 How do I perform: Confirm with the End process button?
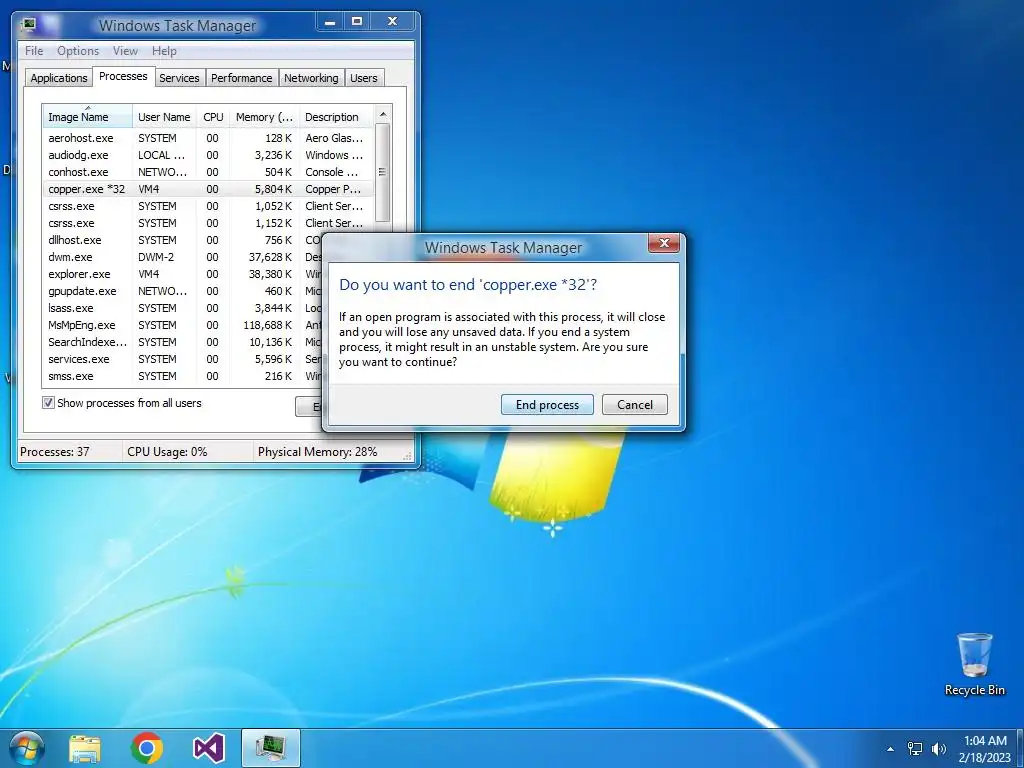point(547,405)
